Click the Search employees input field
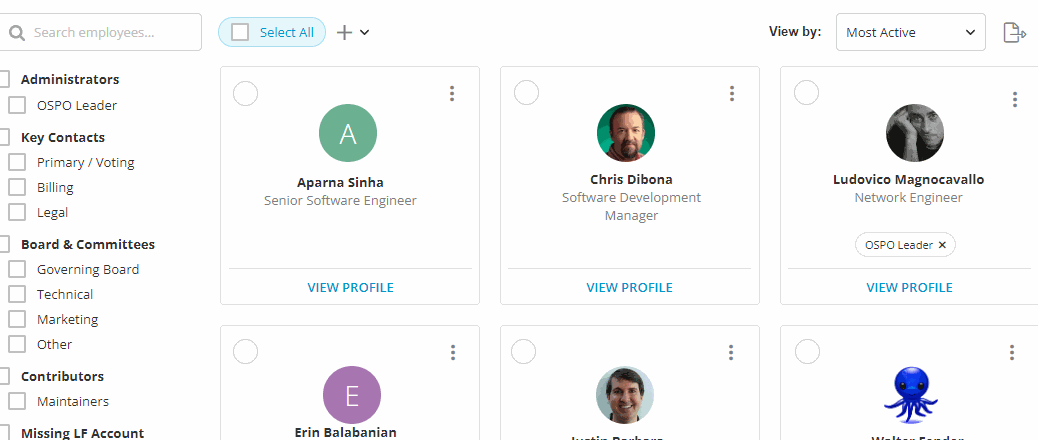The height and width of the screenshot is (440, 1038). point(110,32)
